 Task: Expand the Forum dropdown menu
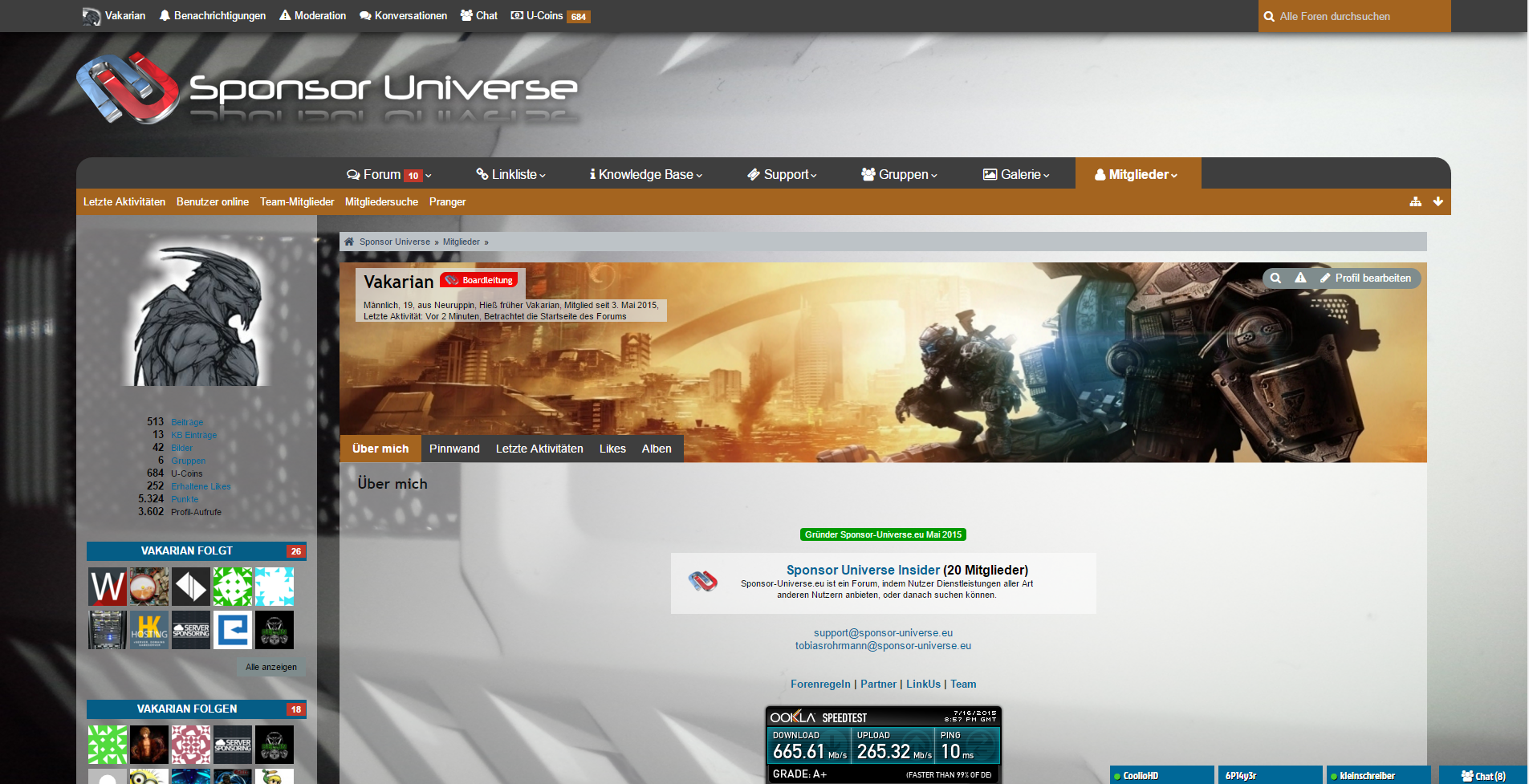coord(388,175)
